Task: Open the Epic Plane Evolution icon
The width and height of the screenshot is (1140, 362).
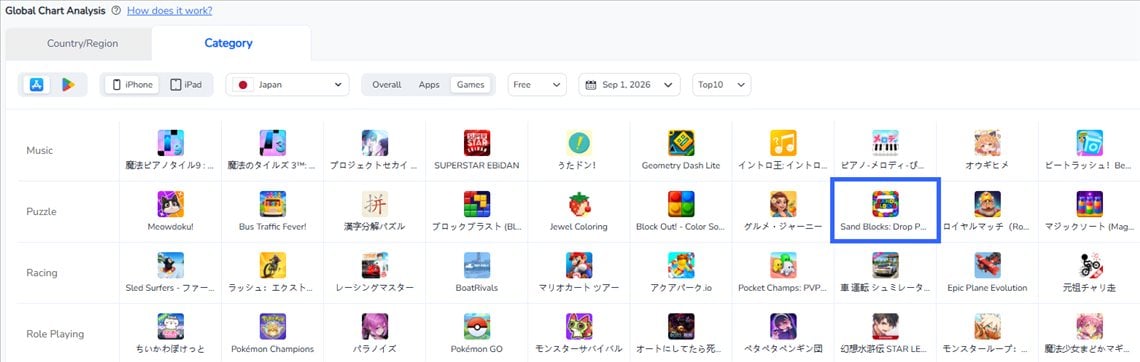Action: pyautogui.click(x=987, y=265)
